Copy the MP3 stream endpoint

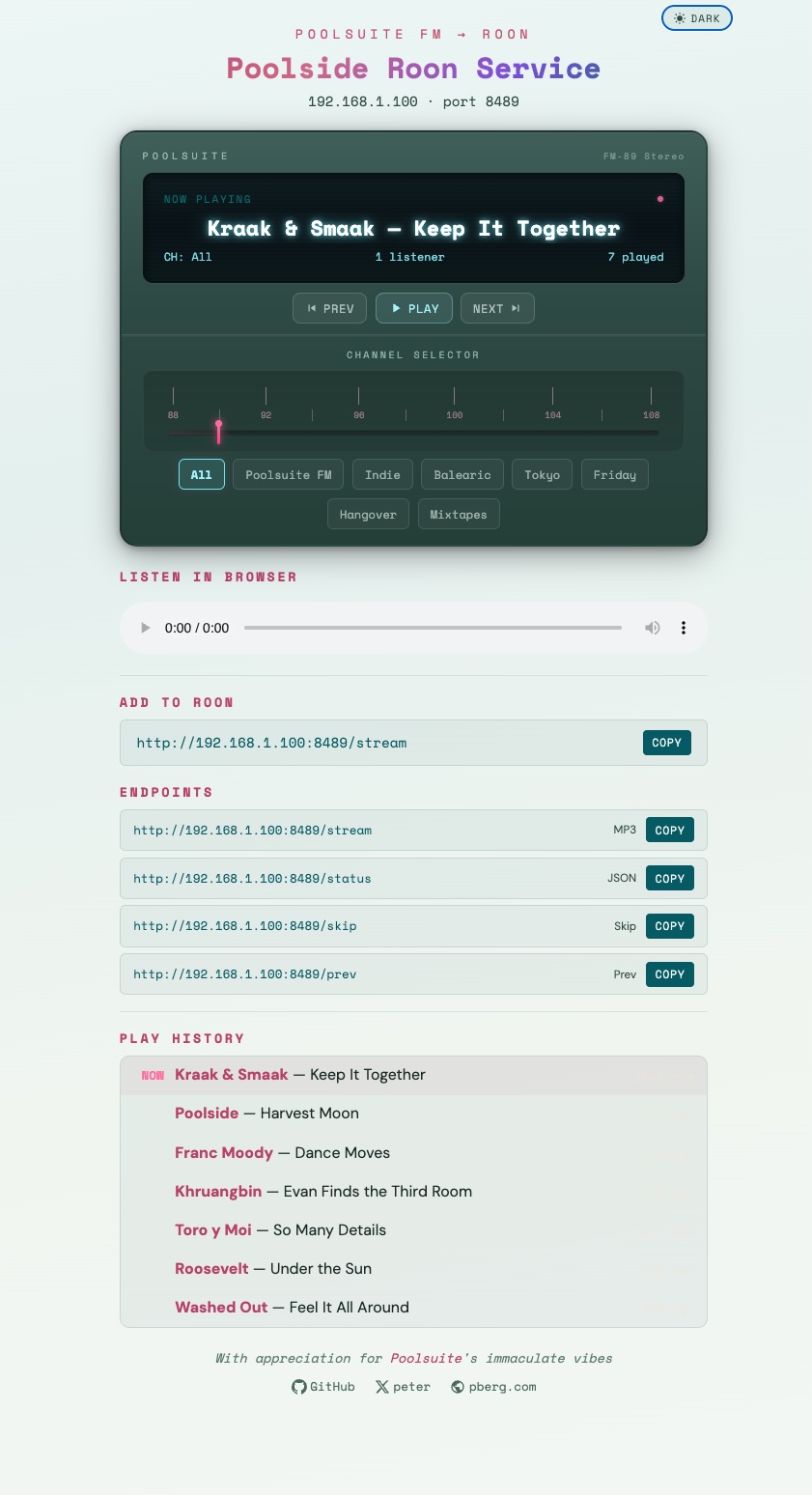[670, 830]
